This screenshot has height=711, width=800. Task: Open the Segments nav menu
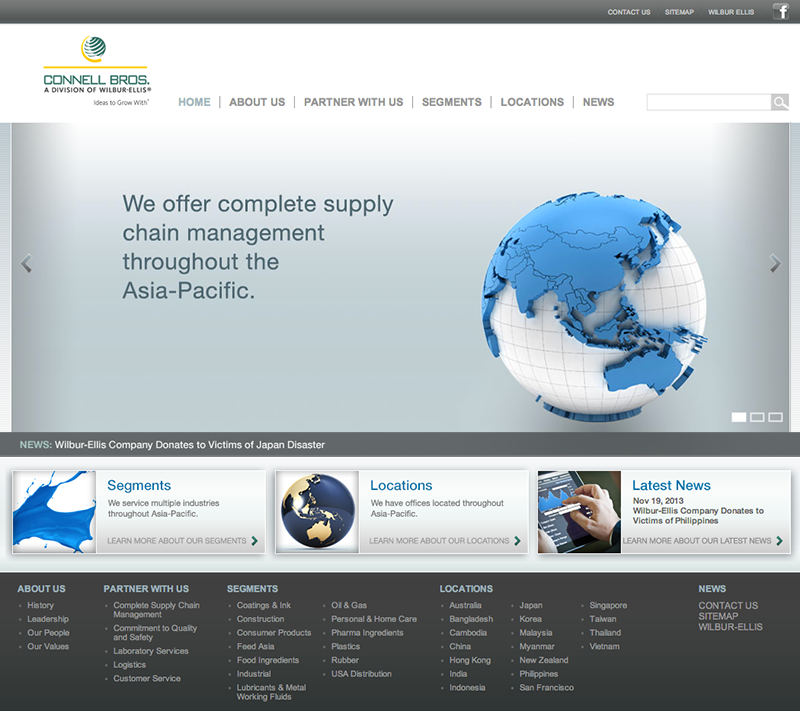point(452,102)
